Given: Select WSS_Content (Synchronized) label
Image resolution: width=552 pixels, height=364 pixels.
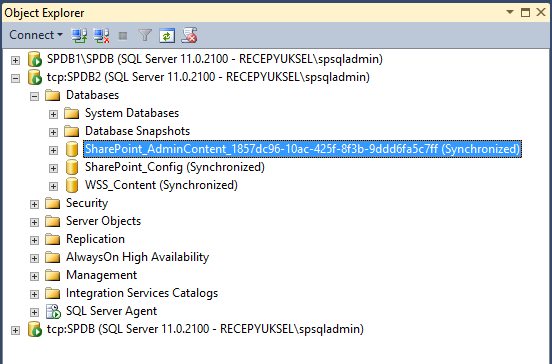Looking at the screenshot, I should click(161, 185).
